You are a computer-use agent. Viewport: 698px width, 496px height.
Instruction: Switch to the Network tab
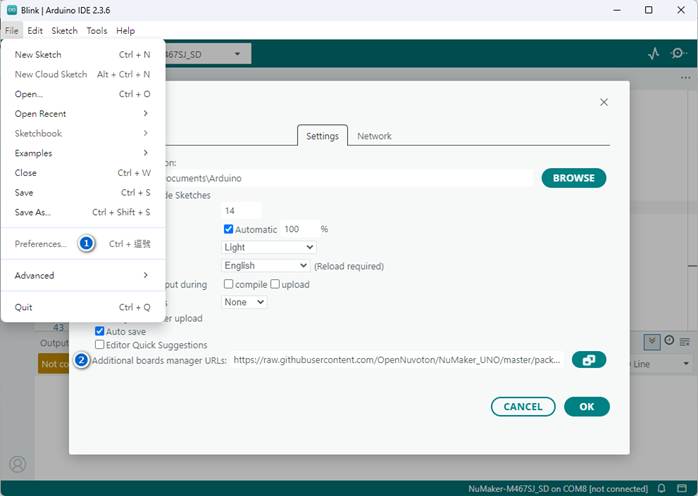(374, 136)
